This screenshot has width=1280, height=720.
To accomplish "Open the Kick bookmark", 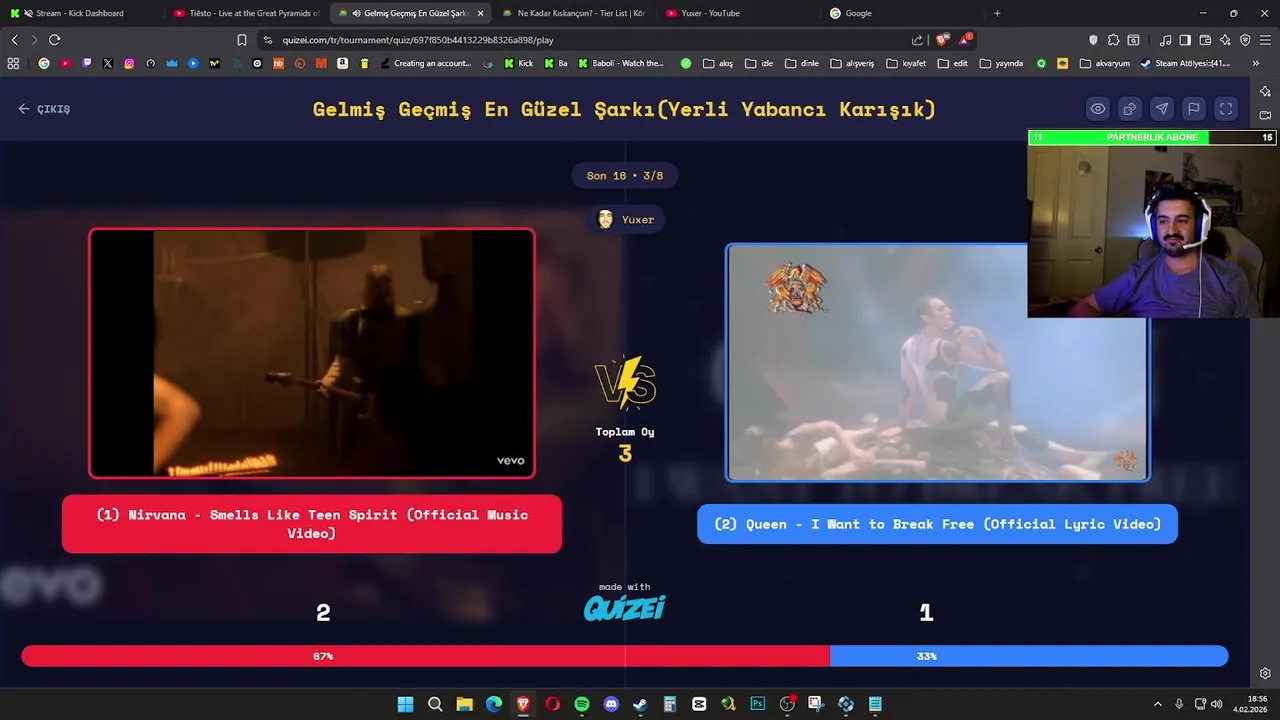I will (x=519, y=63).
